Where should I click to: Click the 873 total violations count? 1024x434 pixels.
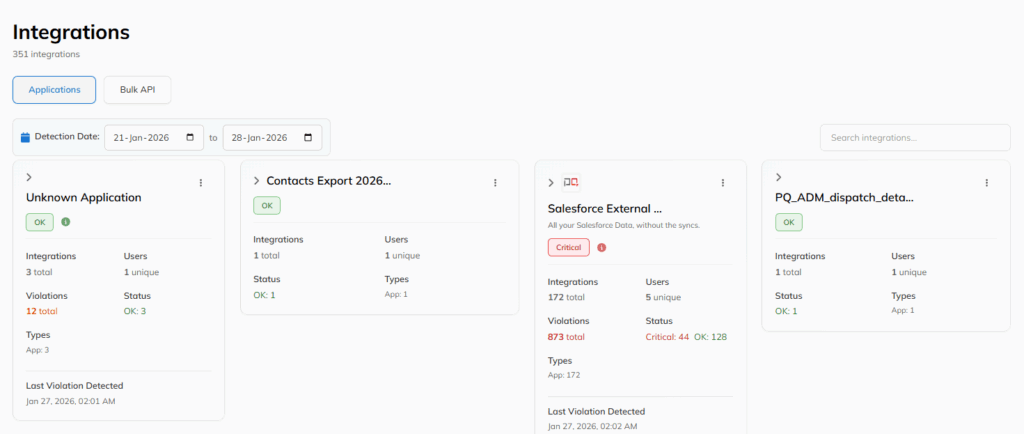click(x=566, y=337)
